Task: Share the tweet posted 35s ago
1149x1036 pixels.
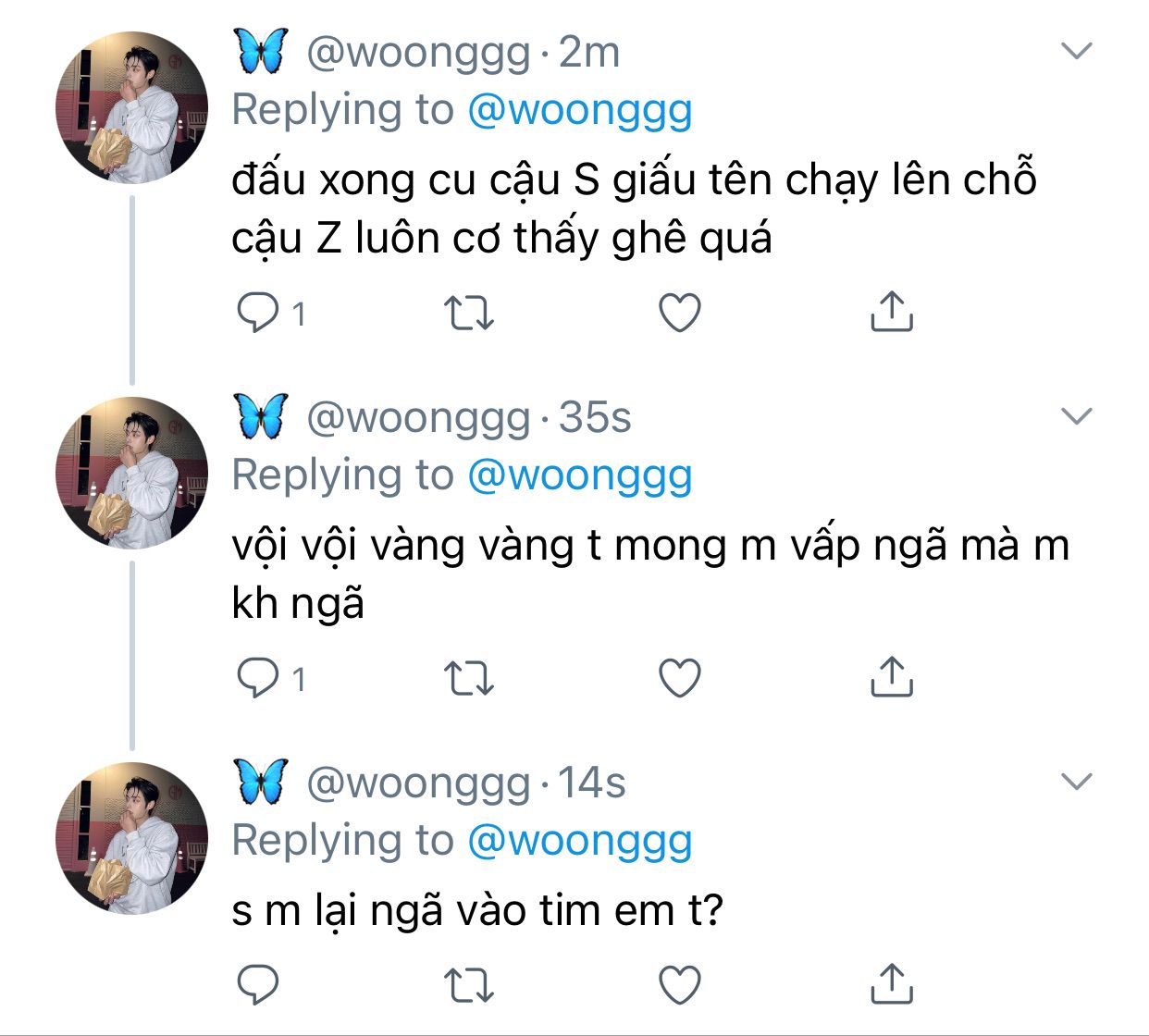Action: 892,677
